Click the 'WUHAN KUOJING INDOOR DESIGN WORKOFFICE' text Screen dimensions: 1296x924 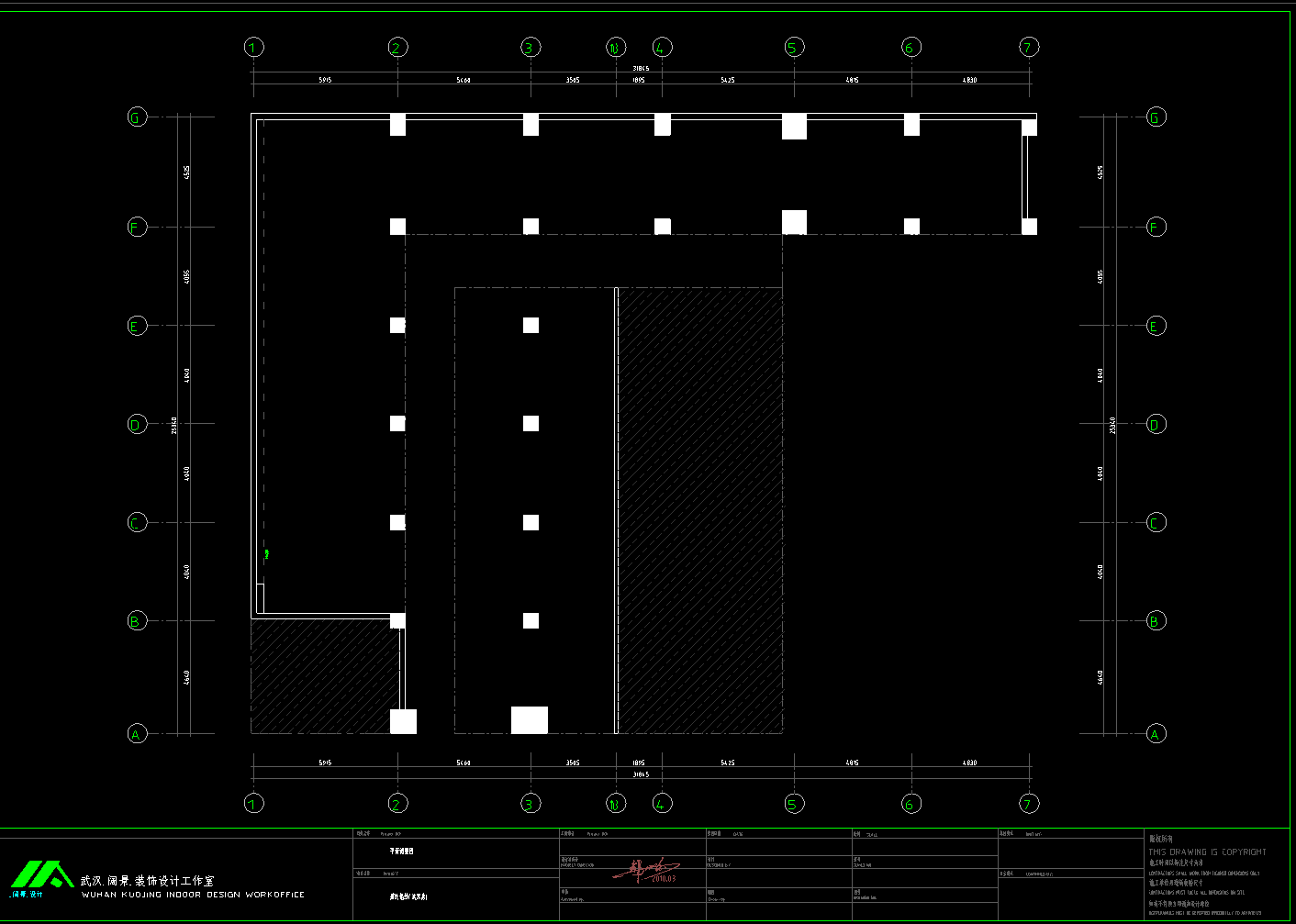193,895
